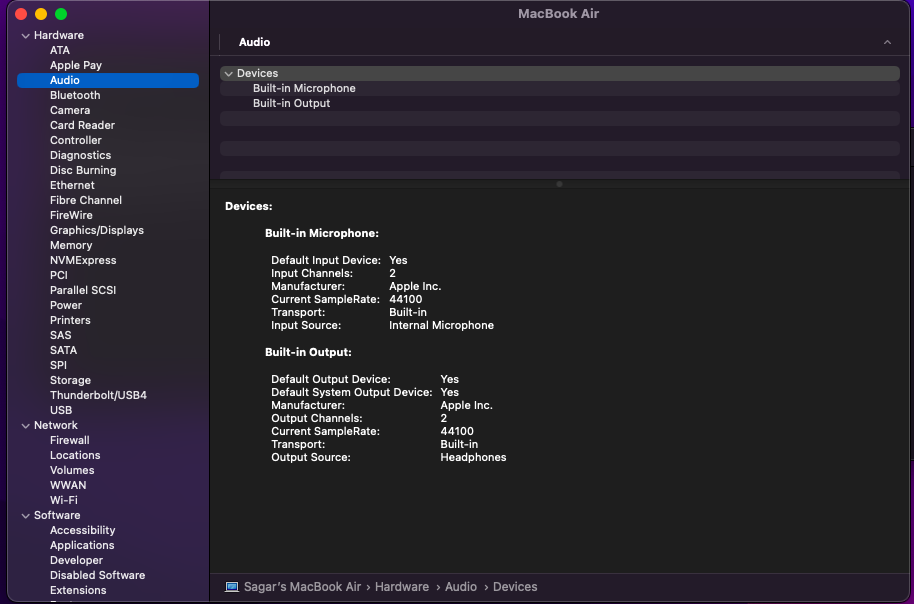Show Power information
This screenshot has height=604, width=914.
click(66, 305)
